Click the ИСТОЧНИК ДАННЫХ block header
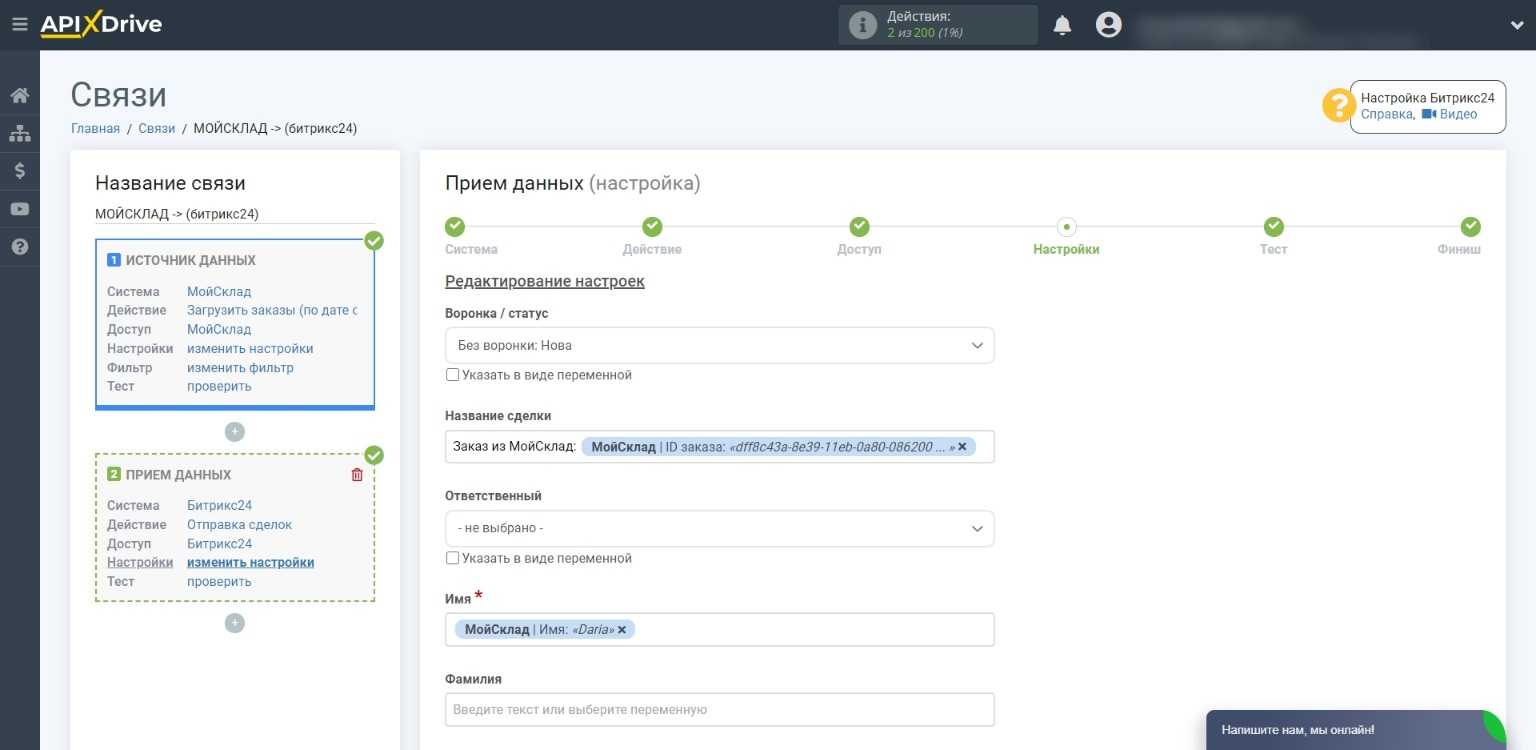Screen dimensions: 1536x750 coord(189,260)
